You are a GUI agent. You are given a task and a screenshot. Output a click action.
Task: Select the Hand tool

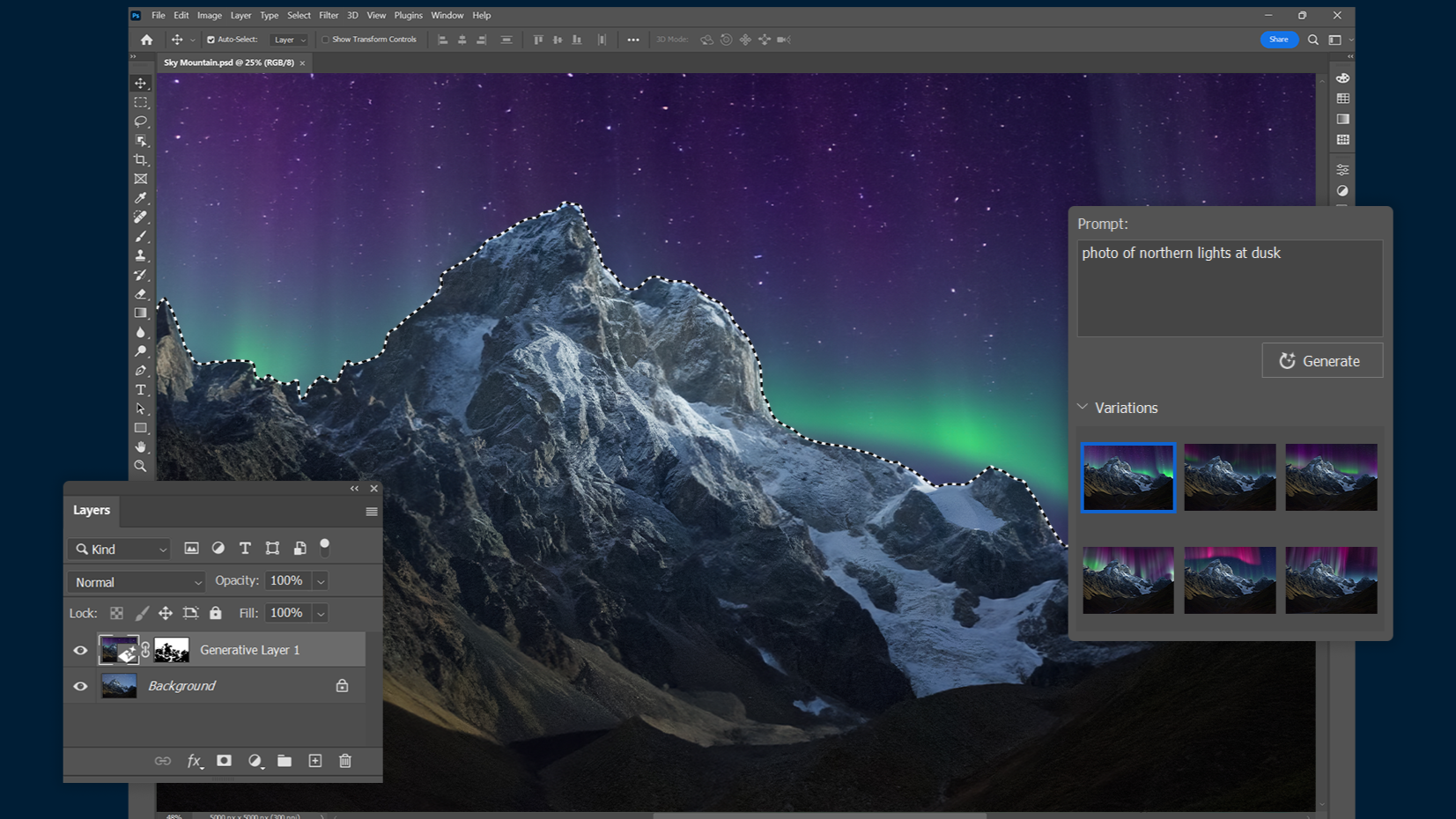point(141,447)
